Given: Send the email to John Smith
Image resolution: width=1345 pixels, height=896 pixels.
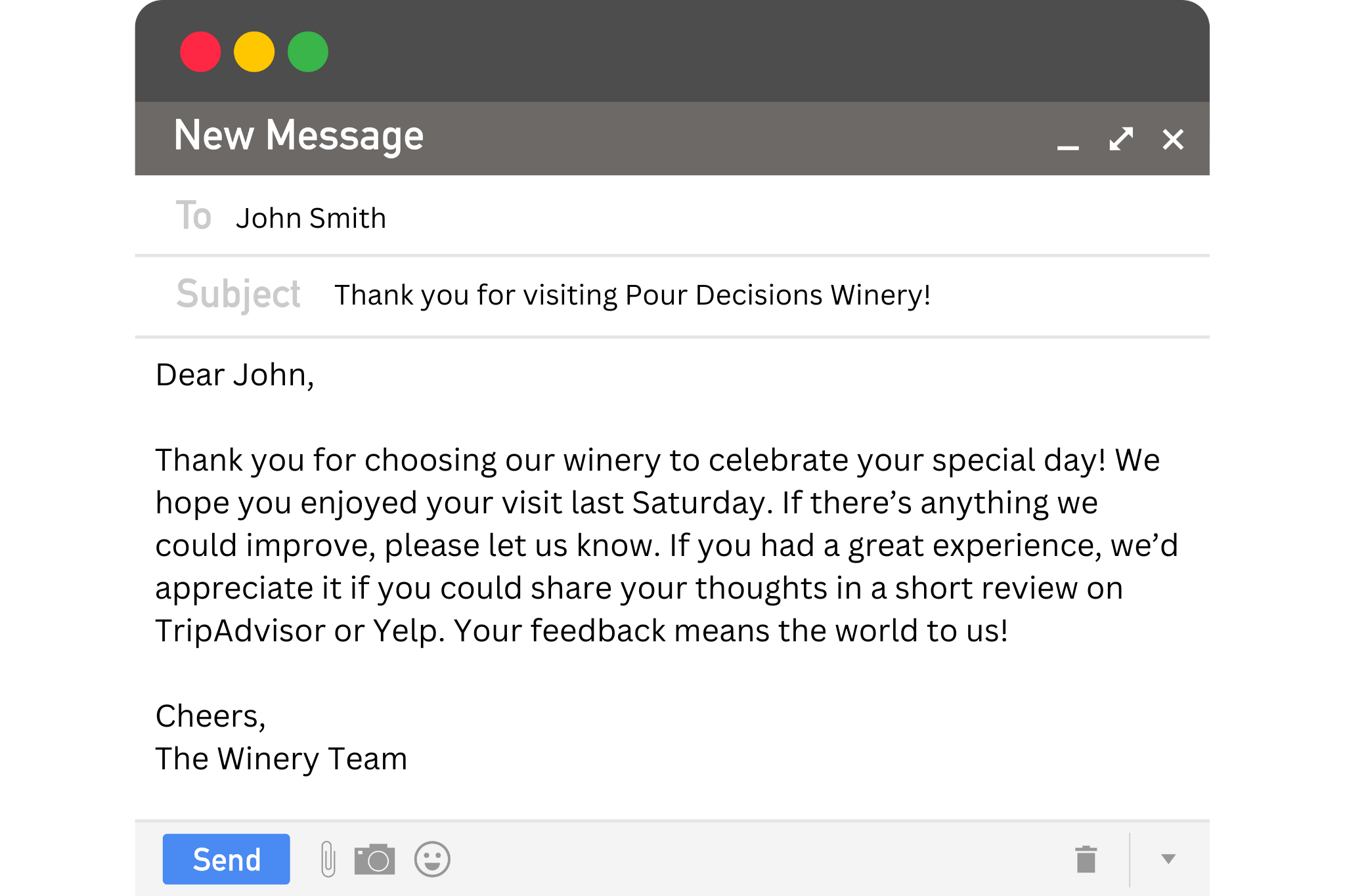Looking at the screenshot, I should pos(226,859).
